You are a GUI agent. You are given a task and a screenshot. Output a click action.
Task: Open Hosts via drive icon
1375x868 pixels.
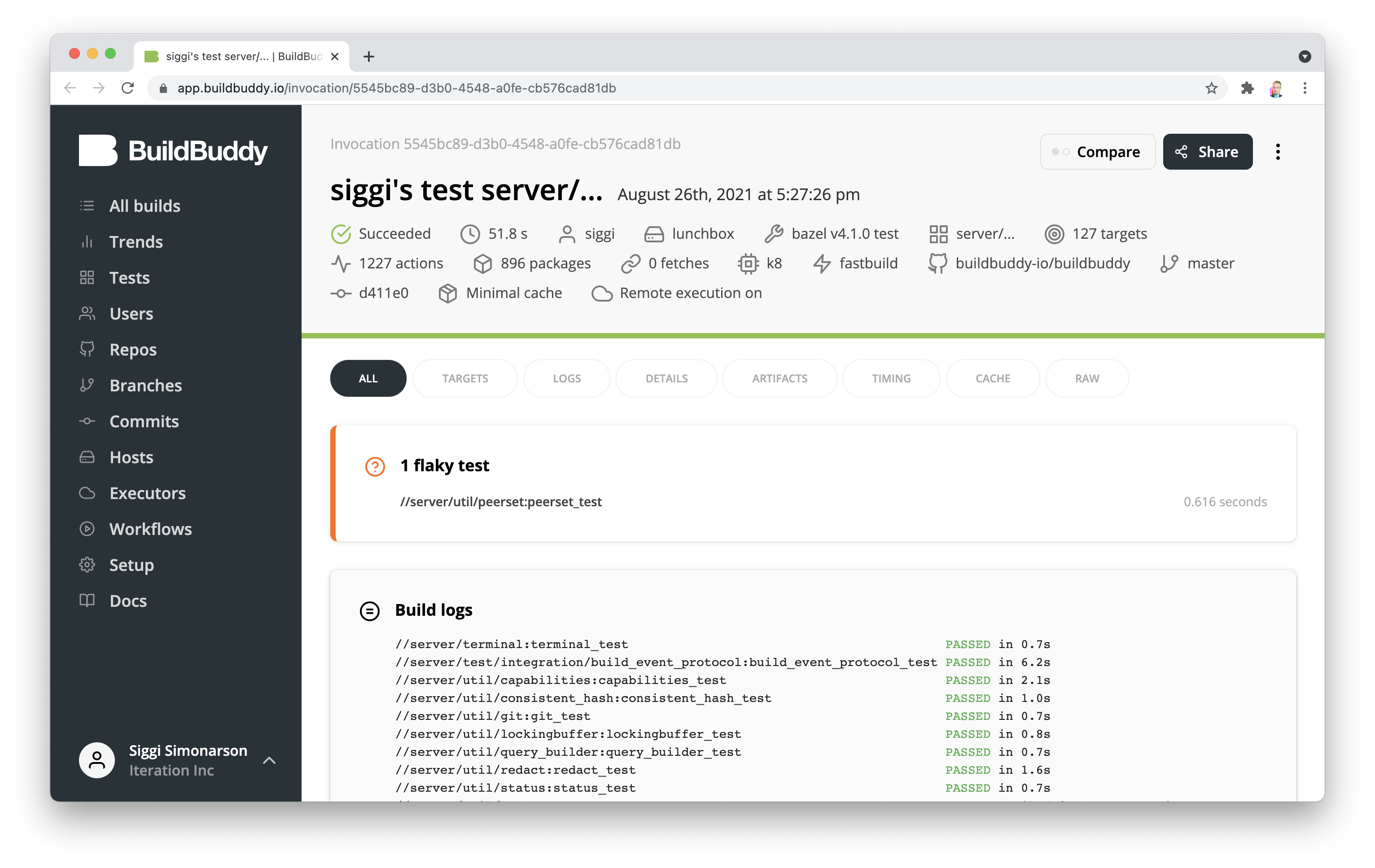pyautogui.click(x=87, y=457)
